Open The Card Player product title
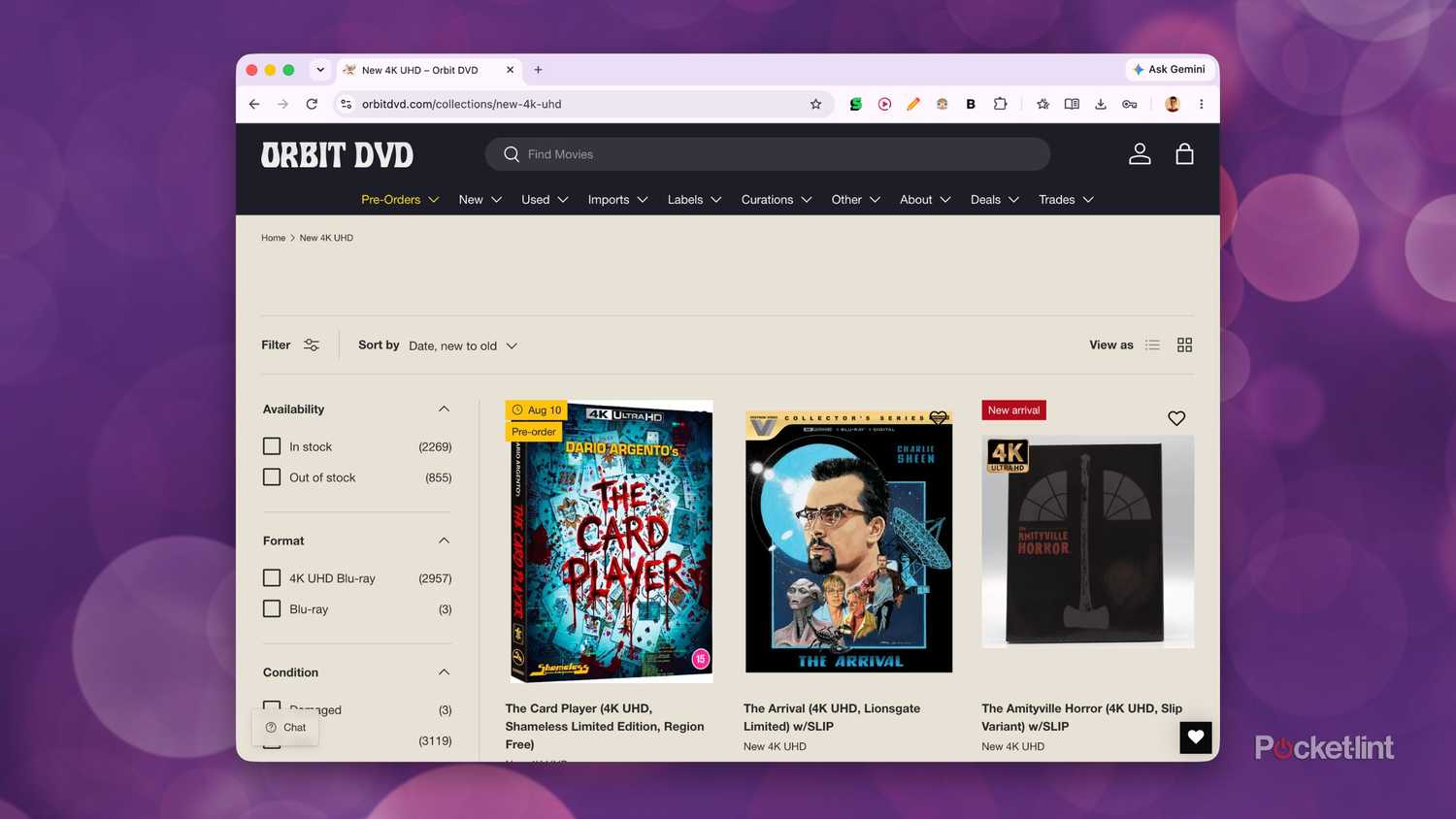Viewport: 1456px width, 819px height. (605, 726)
